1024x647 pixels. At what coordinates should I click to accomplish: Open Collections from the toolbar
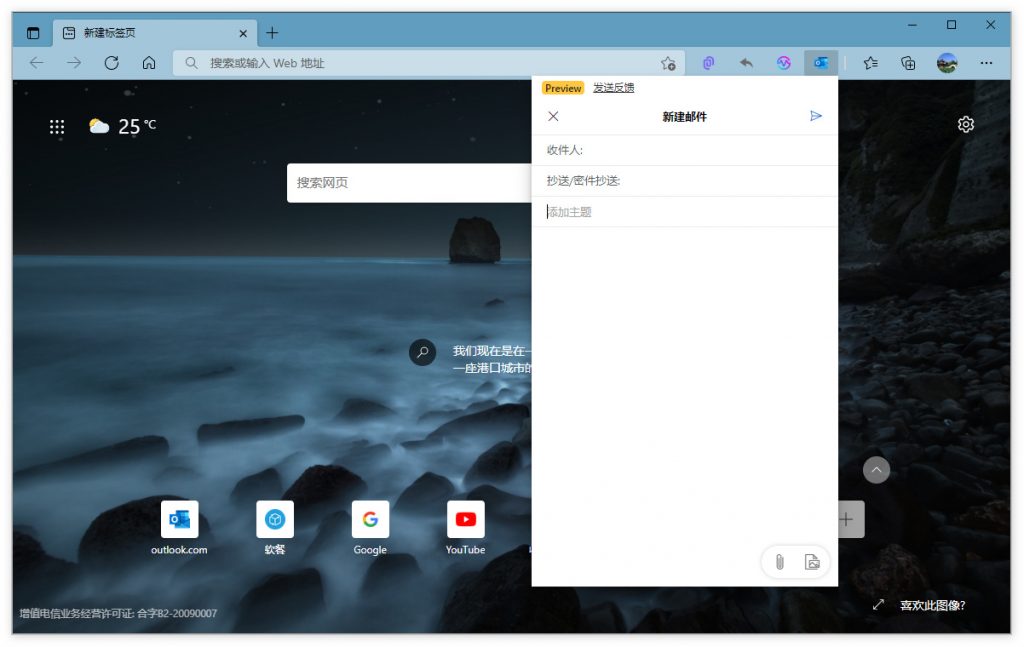tap(908, 62)
